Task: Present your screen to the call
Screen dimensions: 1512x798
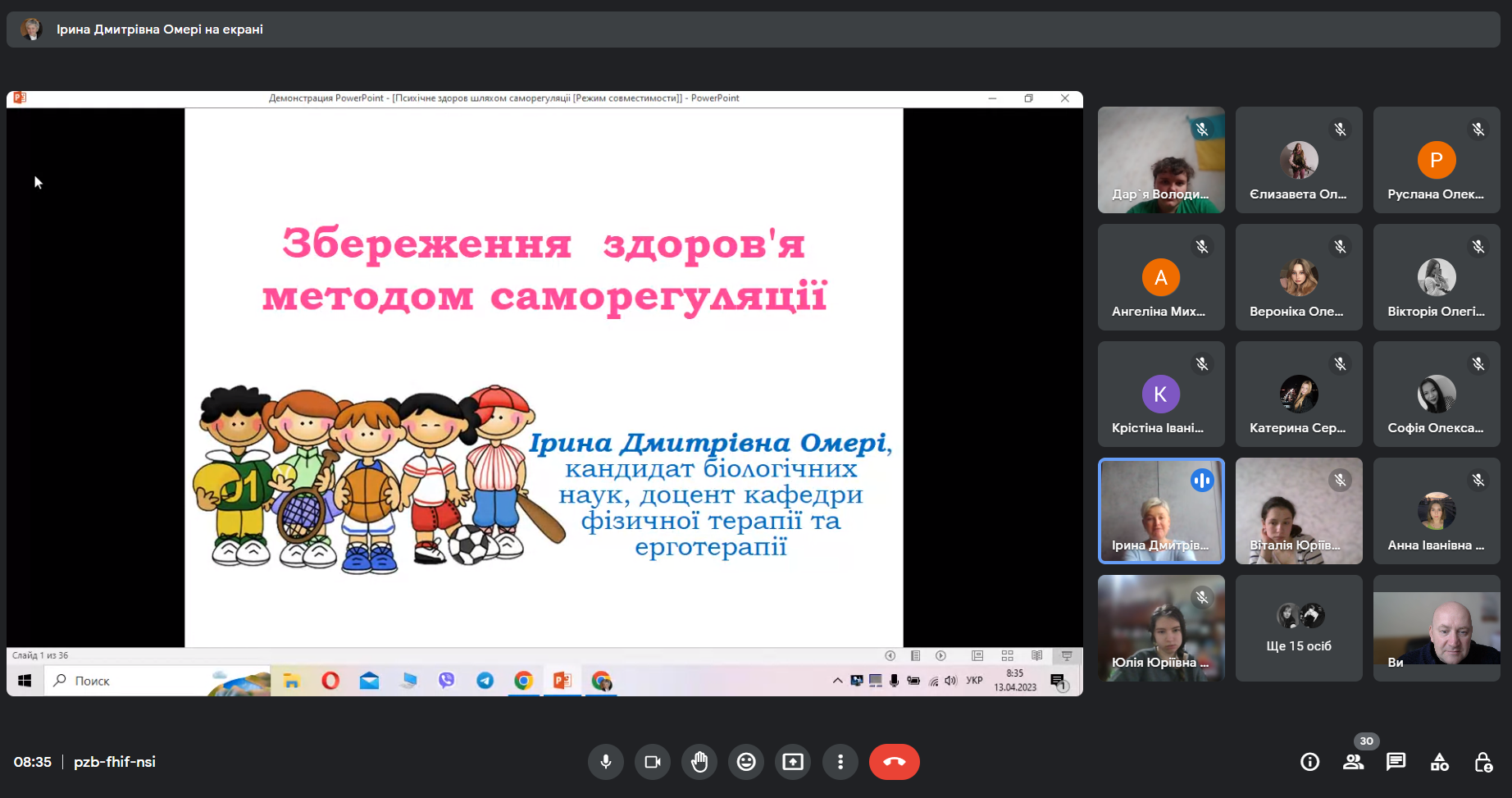Action: [x=792, y=762]
